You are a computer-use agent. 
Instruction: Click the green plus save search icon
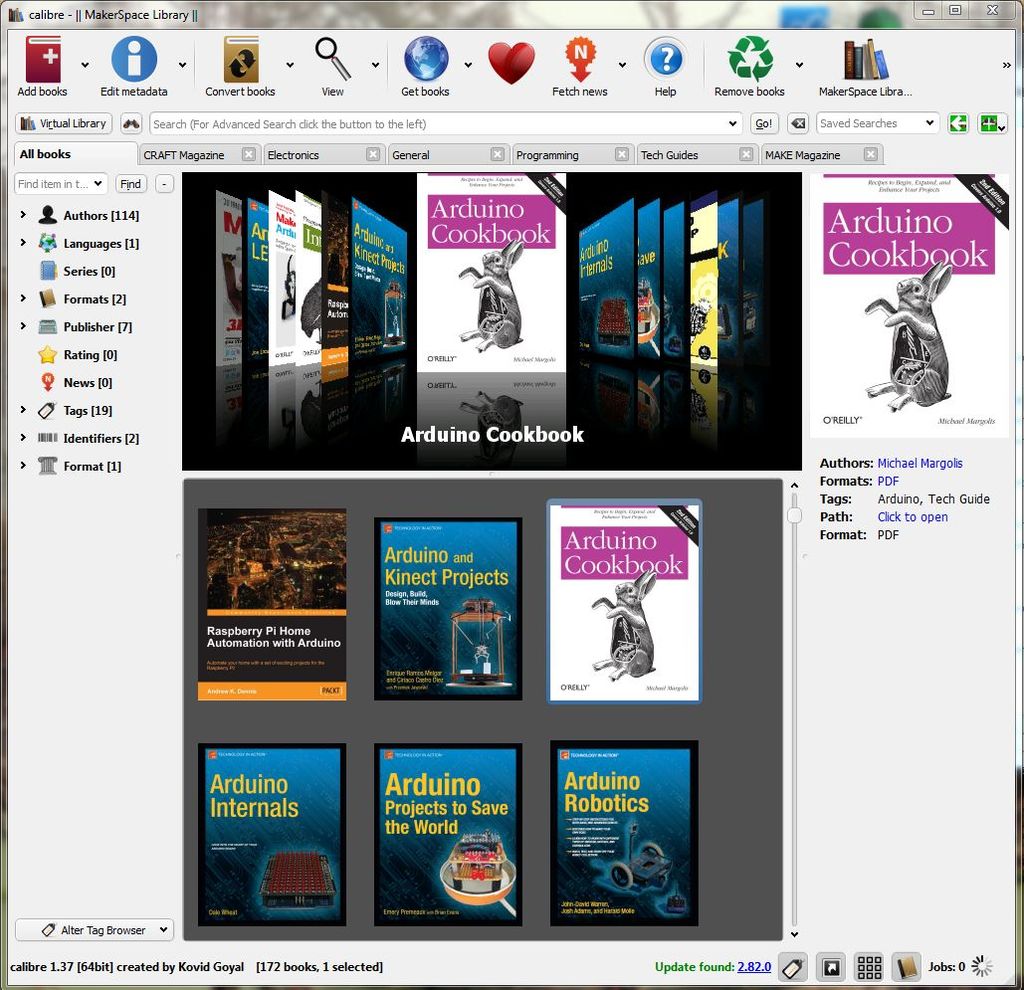pos(992,123)
